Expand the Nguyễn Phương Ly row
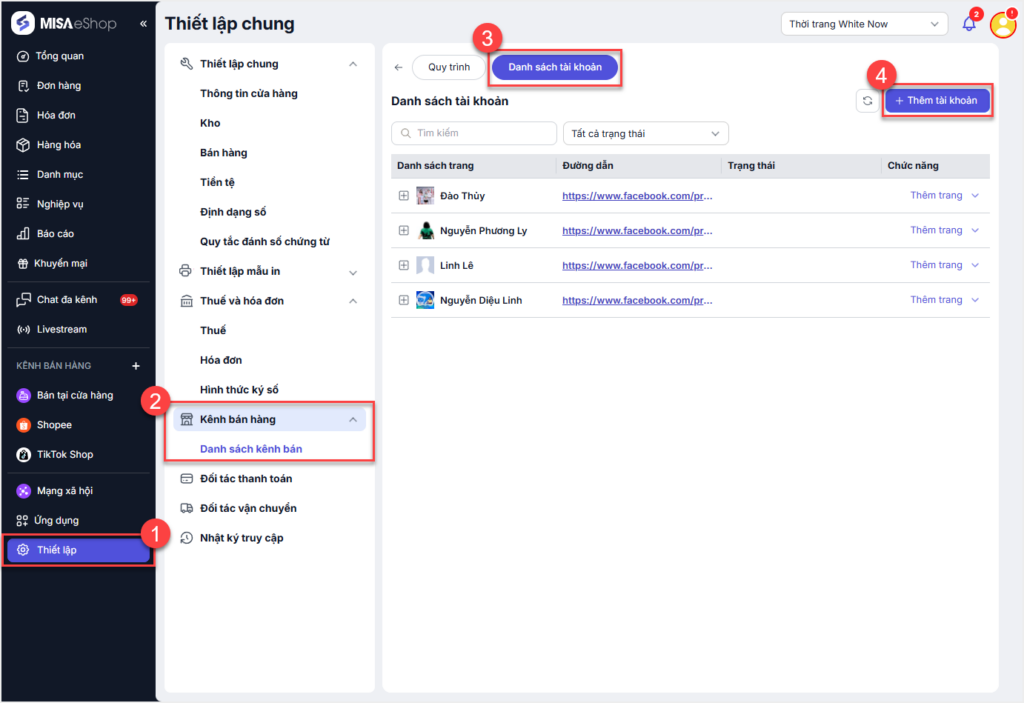 coord(404,231)
